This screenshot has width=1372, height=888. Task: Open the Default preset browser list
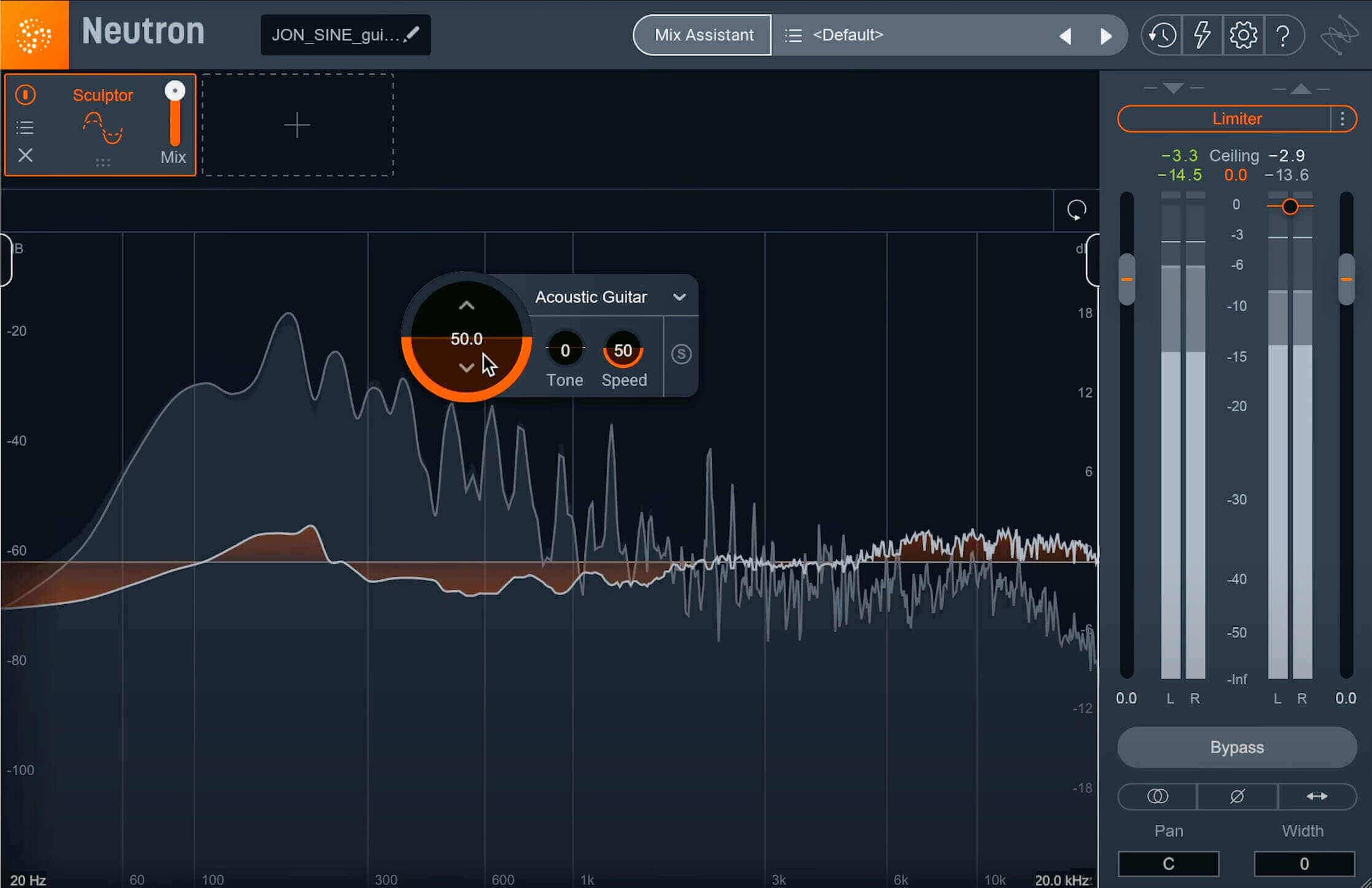pyautogui.click(x=793, y=36)
